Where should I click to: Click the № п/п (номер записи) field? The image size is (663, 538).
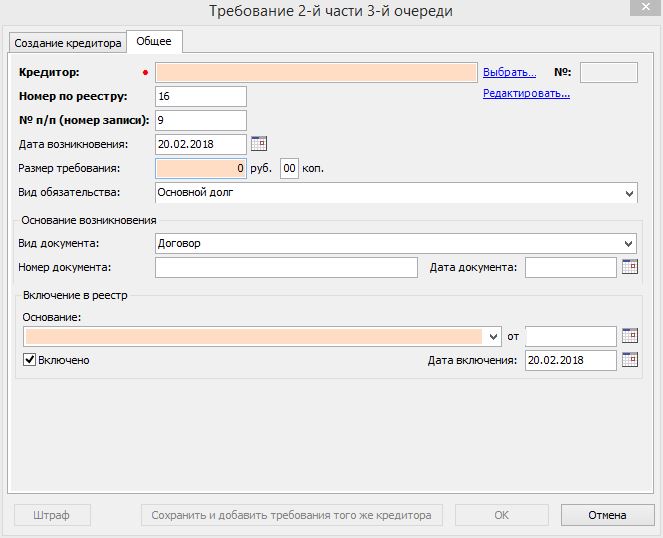[x=201, y=120]
